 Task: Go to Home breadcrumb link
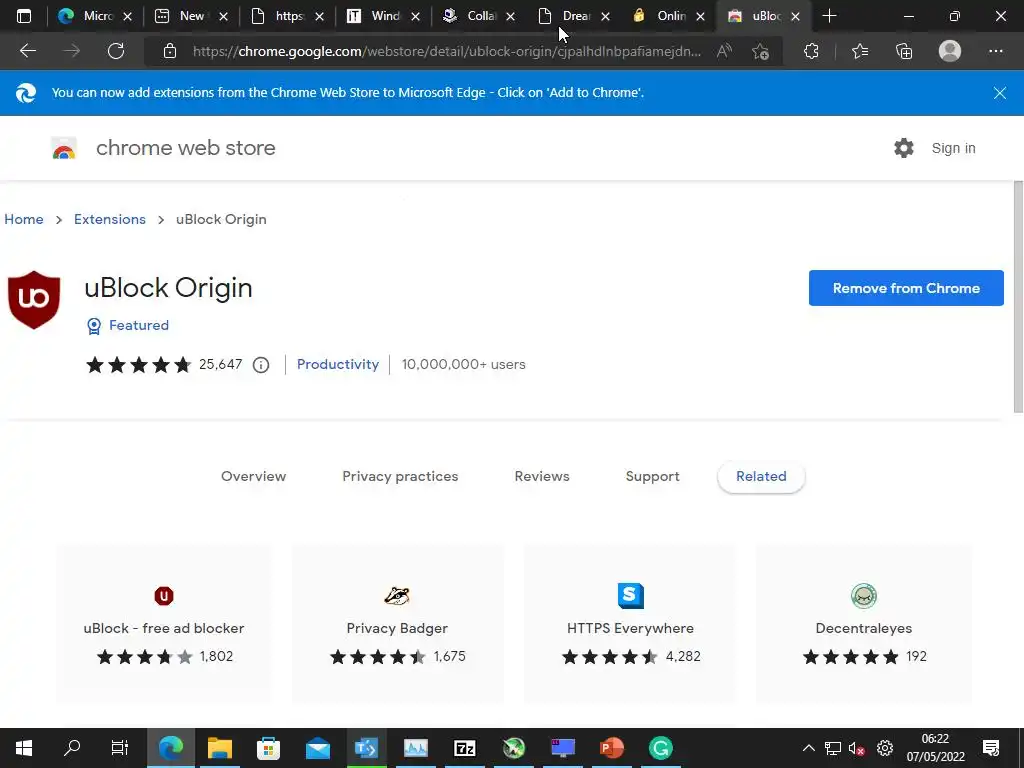click(24, 219)
